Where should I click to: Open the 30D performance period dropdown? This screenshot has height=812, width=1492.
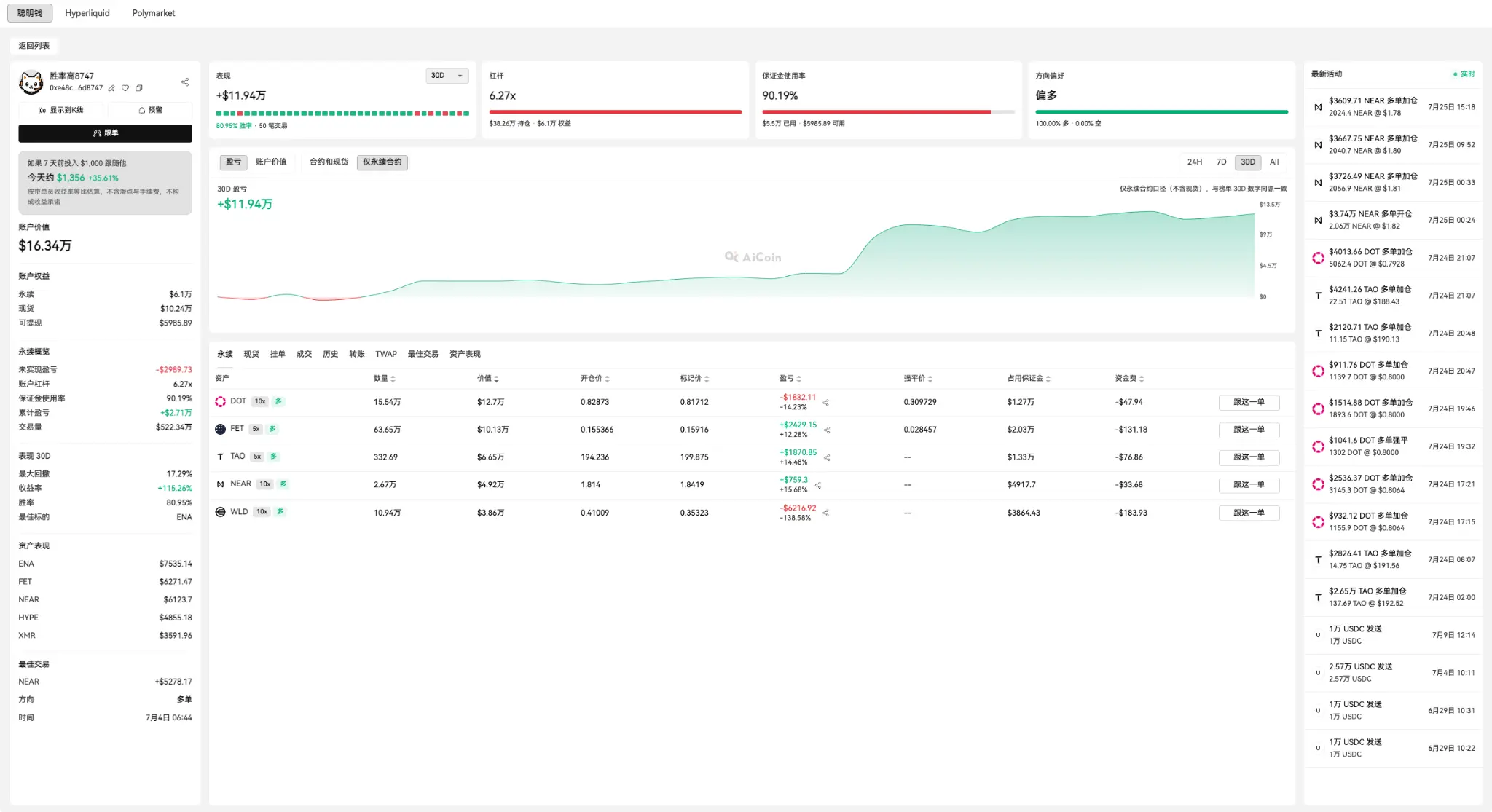[x=447, y=76]
